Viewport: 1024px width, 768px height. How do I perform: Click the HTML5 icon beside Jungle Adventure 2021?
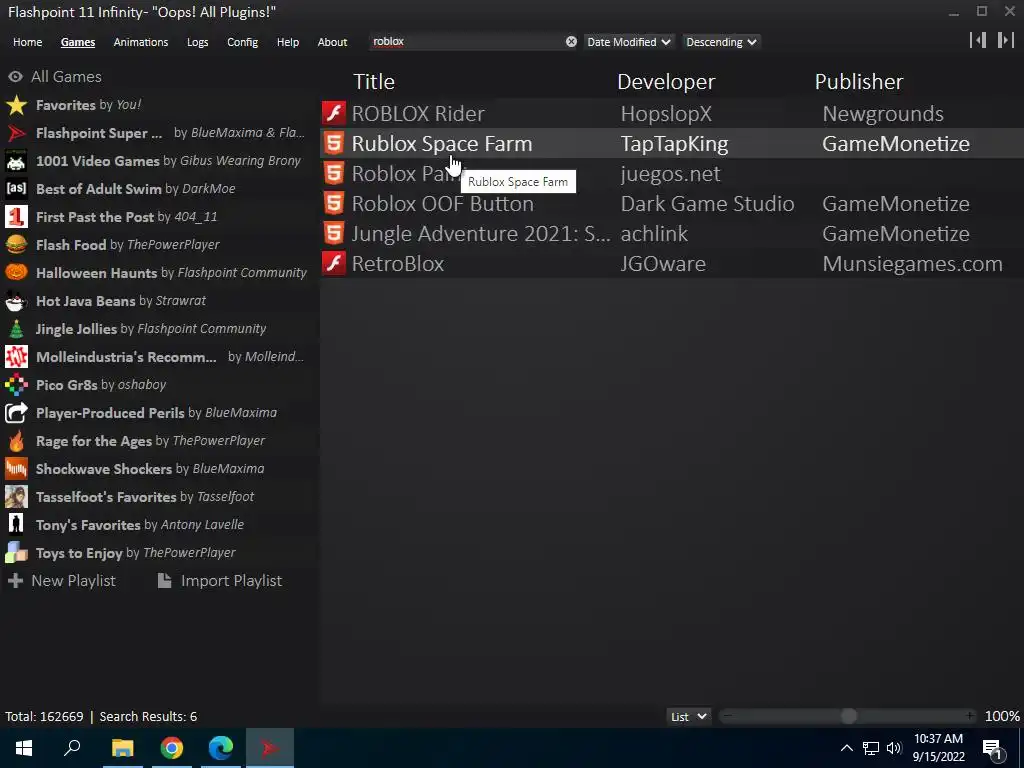(x=334, y=233)
